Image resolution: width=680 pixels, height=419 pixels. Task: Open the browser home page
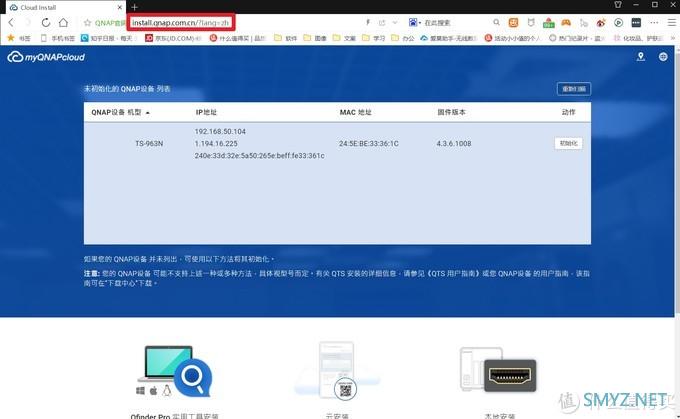63,23
